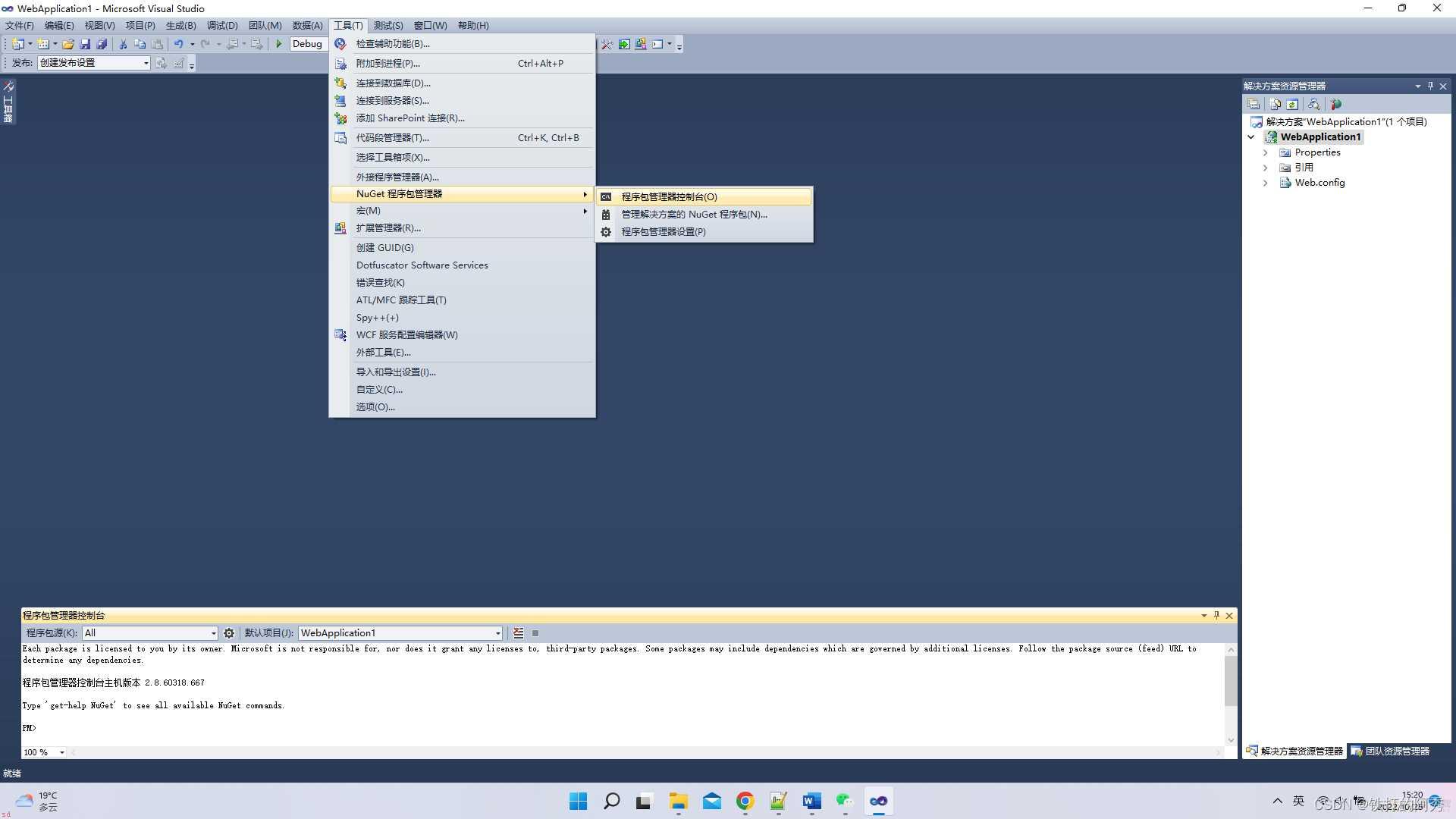This screenshot has width=1456, height=819.
Task: Switch to 解决方案资源管理器 bottom tab
Action: click(x=1294, y=752)
